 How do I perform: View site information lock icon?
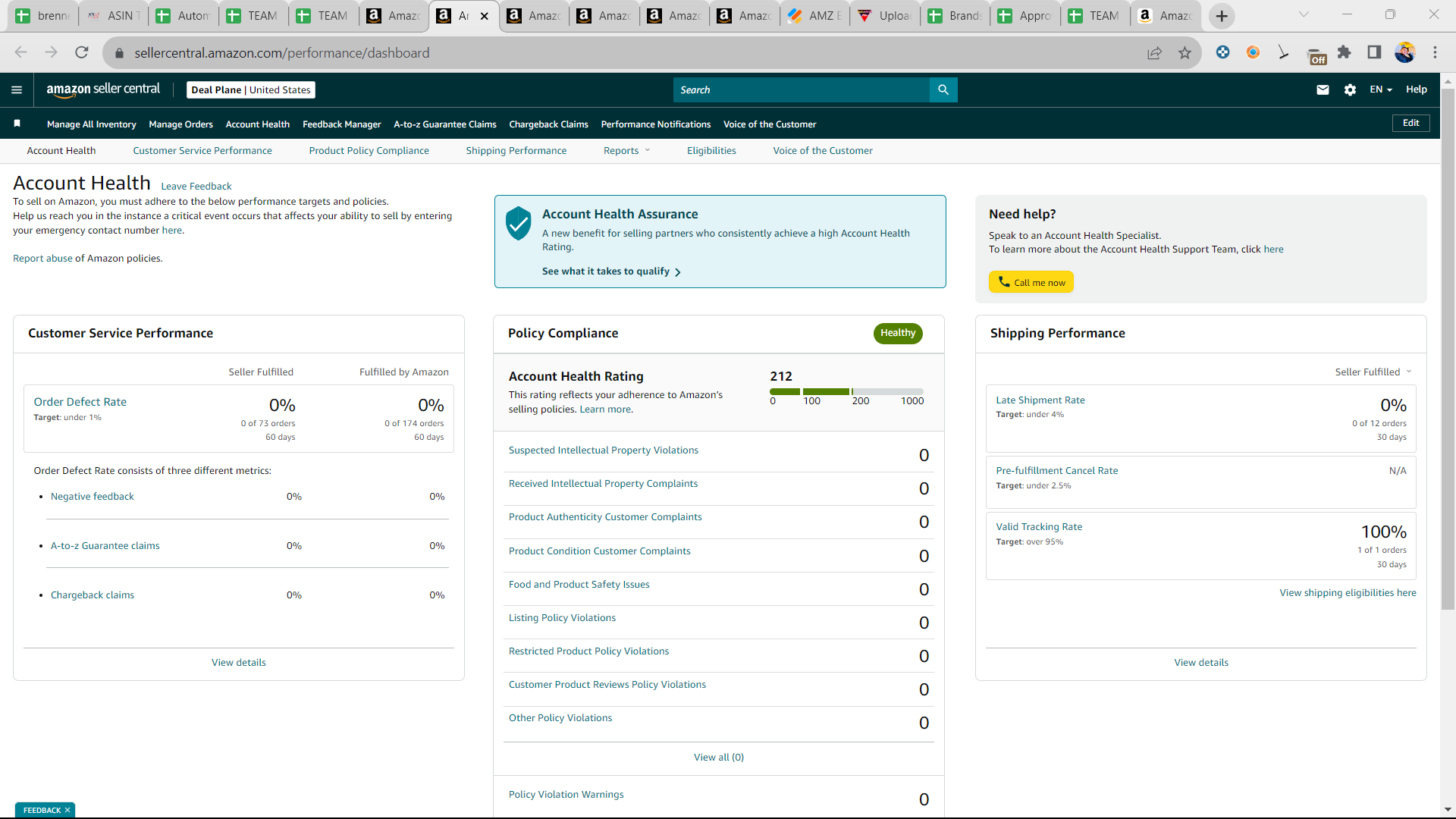(x=118, y=53)
